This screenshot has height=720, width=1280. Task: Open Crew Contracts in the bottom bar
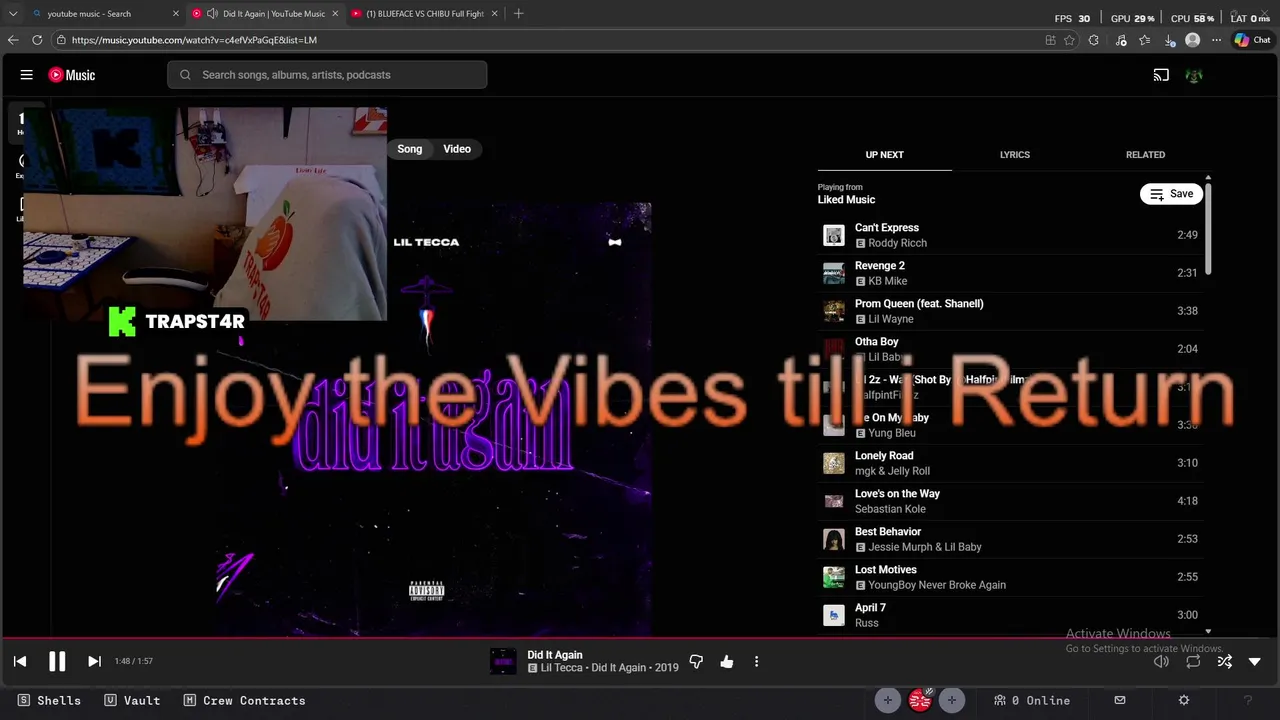click(243, 701)
